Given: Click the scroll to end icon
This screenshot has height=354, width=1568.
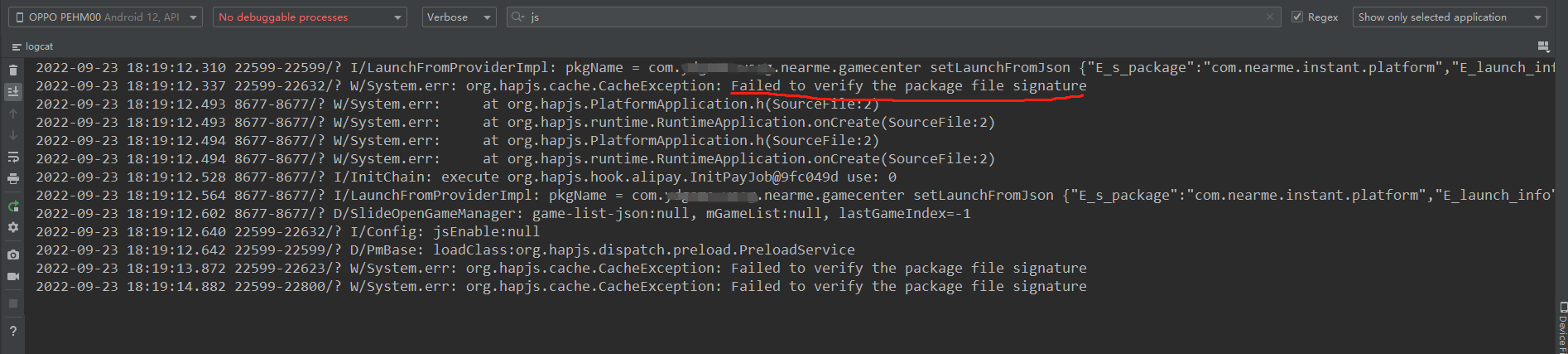Looking at the screenshot, I should 13,91.
